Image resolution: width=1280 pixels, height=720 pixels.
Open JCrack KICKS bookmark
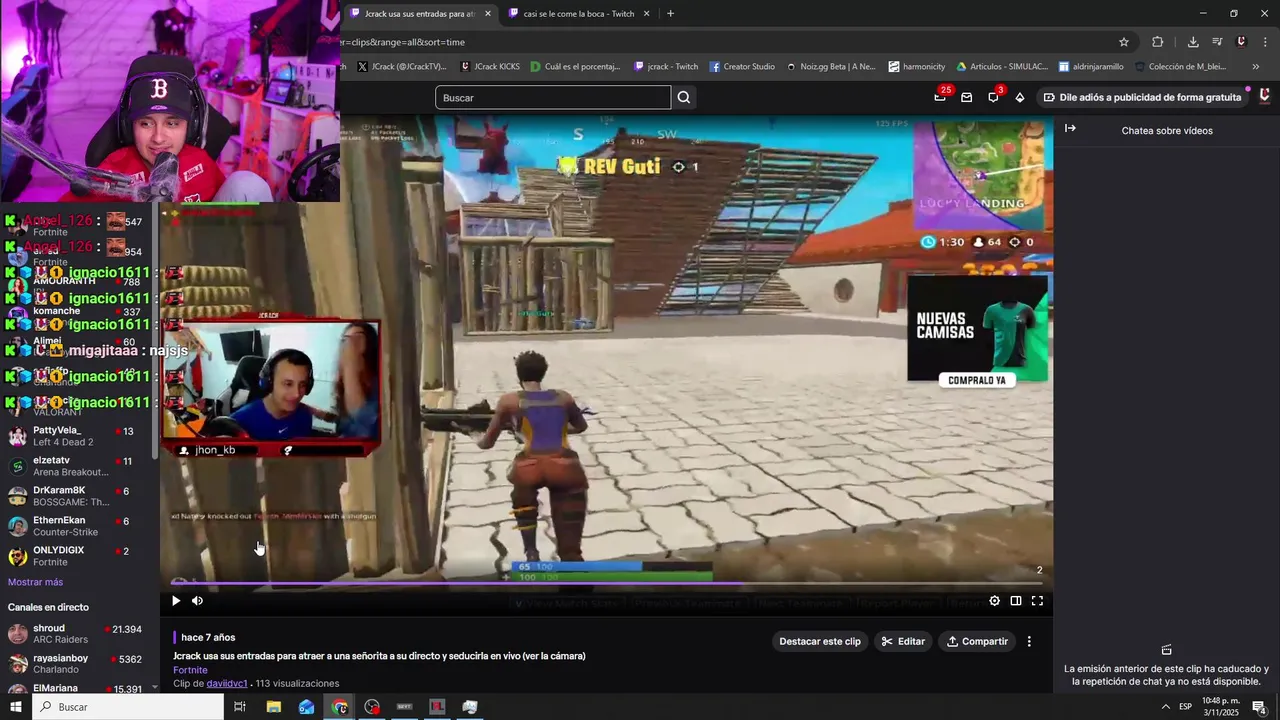[490, 67]
